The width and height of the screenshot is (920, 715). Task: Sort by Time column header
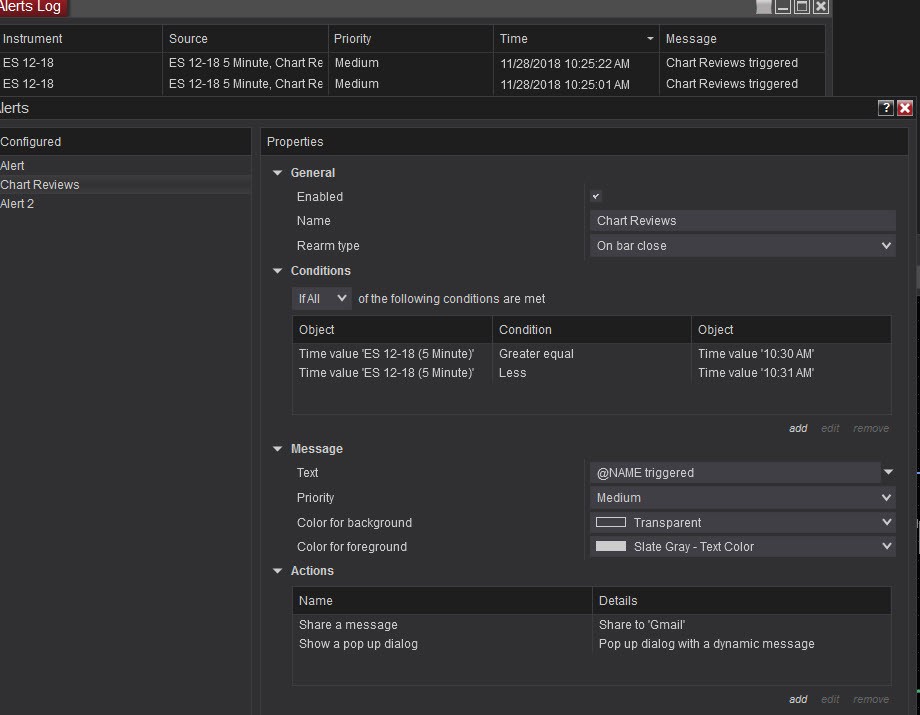click(x=576, y=39)
